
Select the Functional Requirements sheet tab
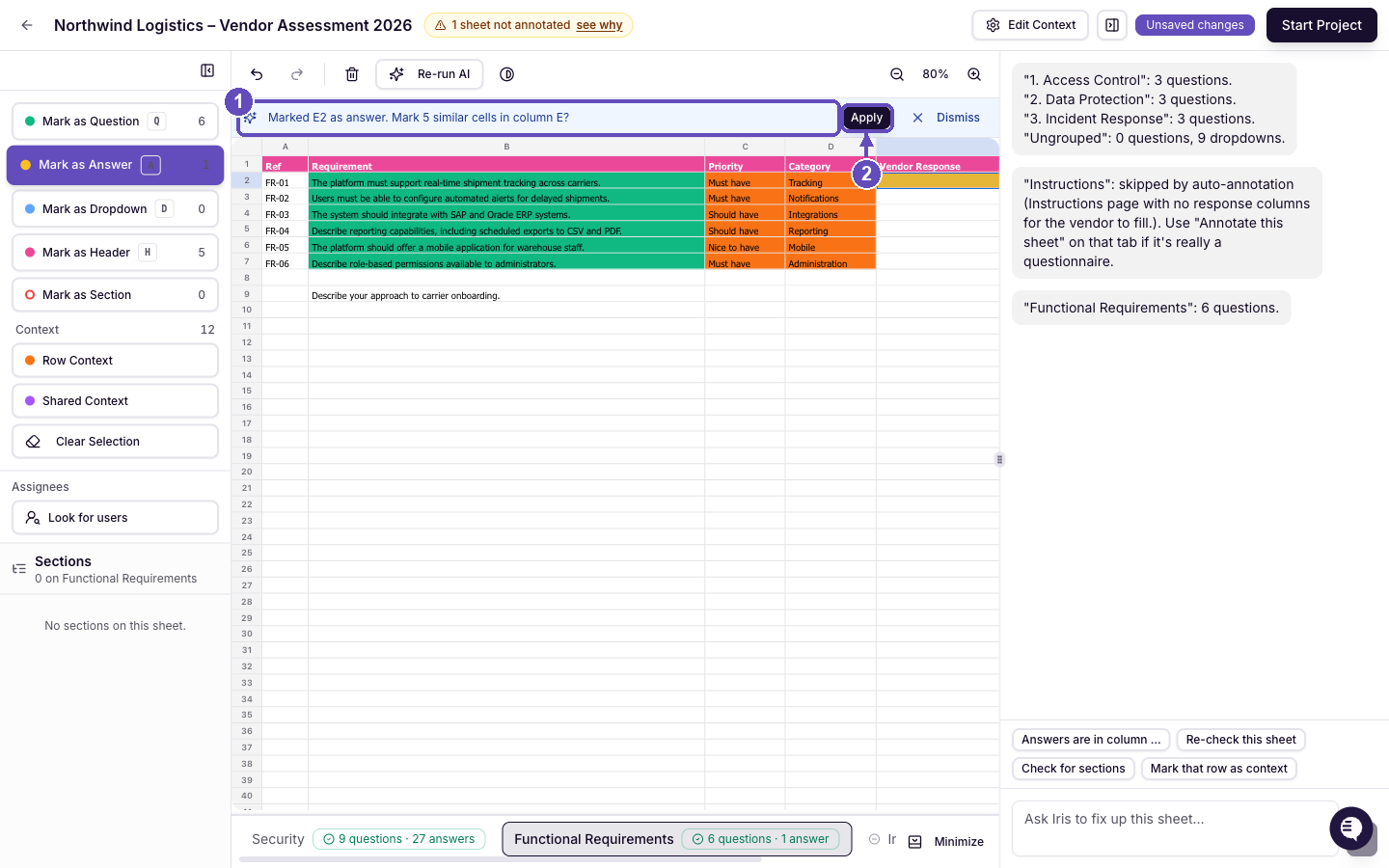tap(676, 839)
